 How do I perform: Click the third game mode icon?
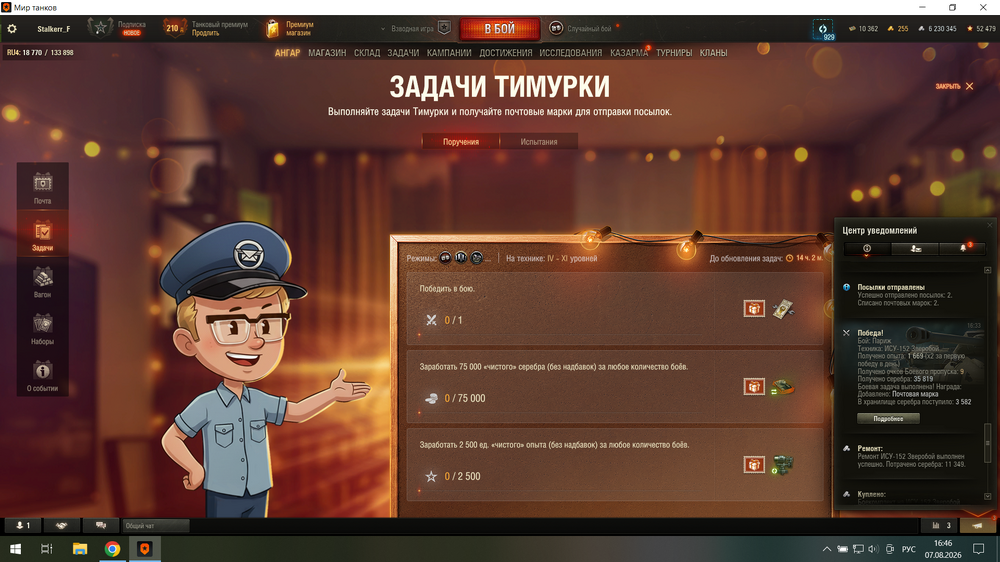point(476,258)
